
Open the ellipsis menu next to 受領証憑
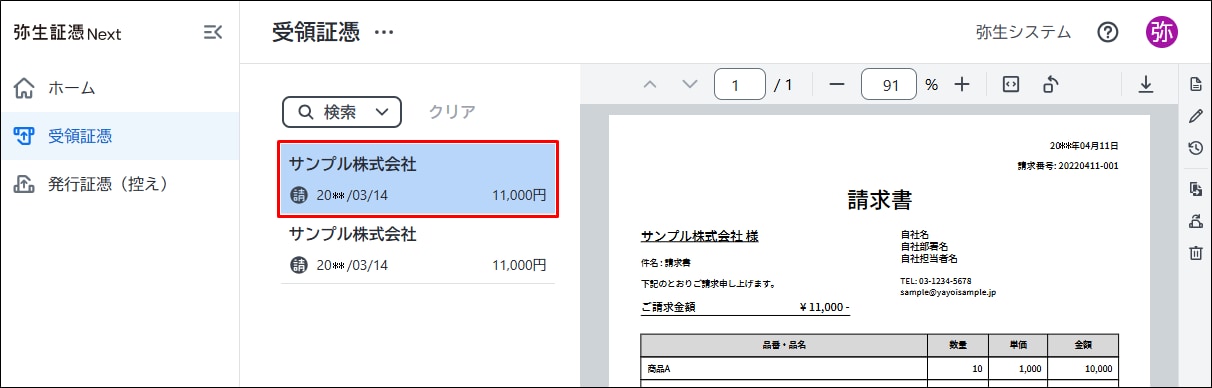[x=384, y=33]
